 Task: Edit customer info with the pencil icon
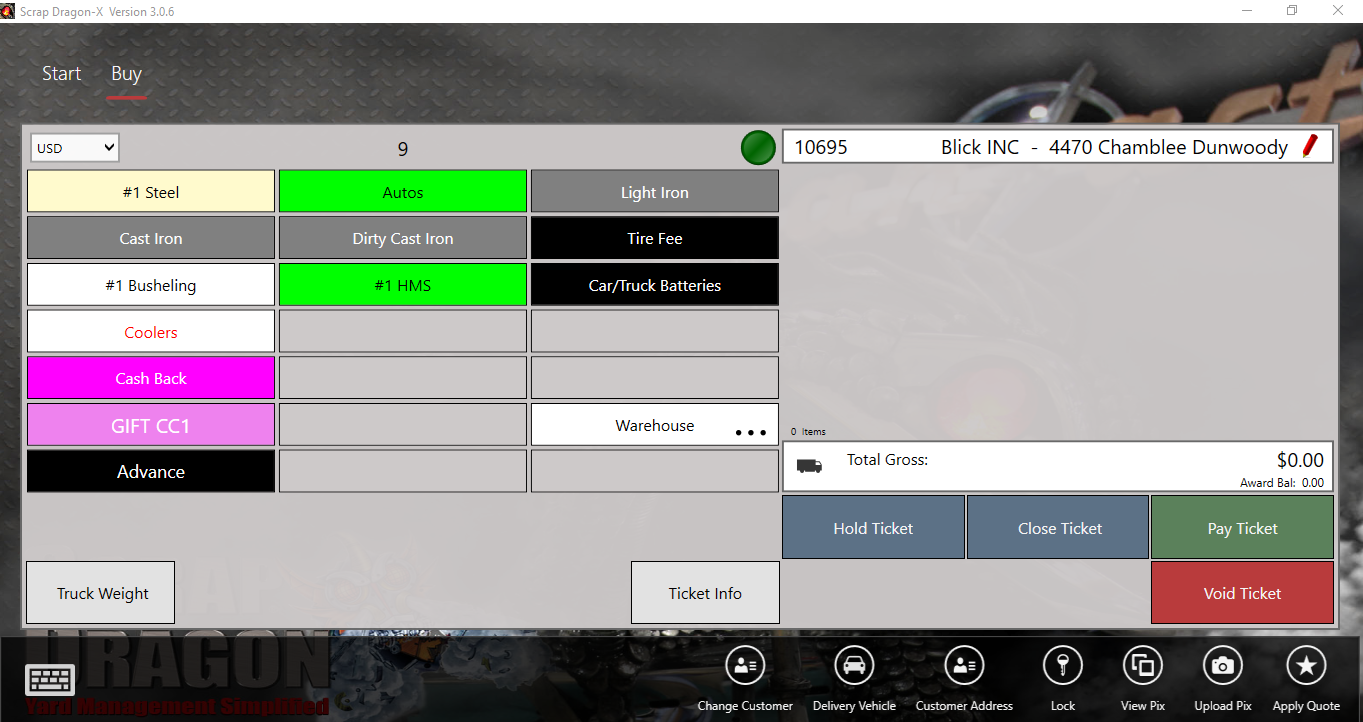click(x=1311, y=146)
